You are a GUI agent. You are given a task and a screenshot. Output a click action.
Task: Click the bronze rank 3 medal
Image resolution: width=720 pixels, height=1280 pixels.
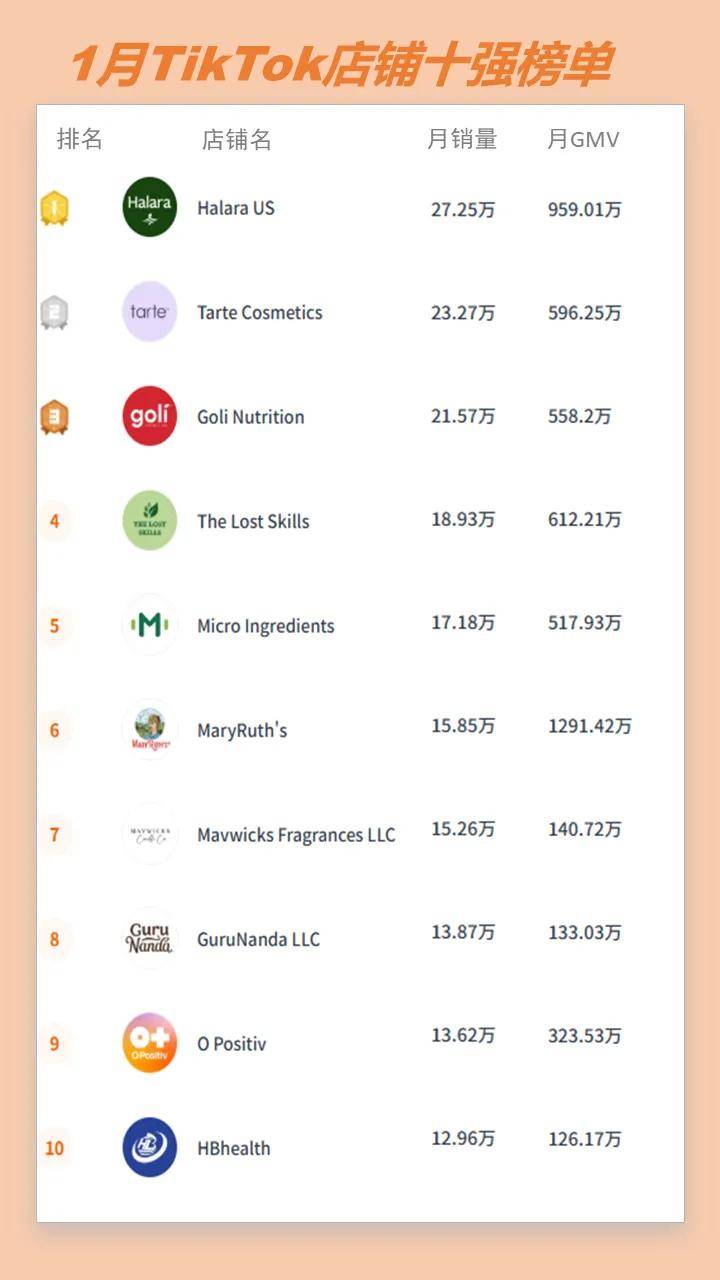click(x=54, y=417)
